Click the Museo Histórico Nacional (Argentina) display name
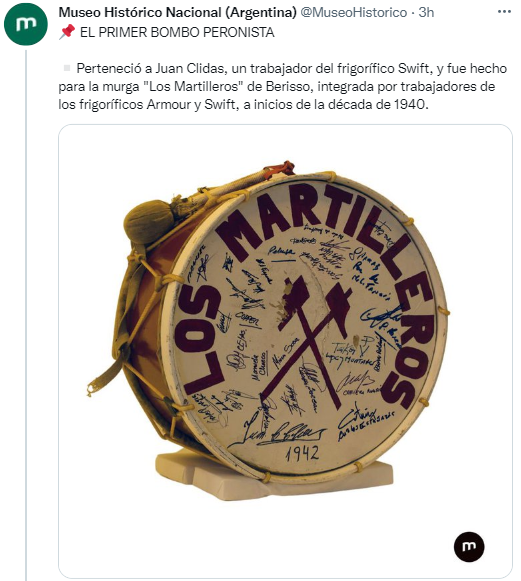 (x=177, y=12)
